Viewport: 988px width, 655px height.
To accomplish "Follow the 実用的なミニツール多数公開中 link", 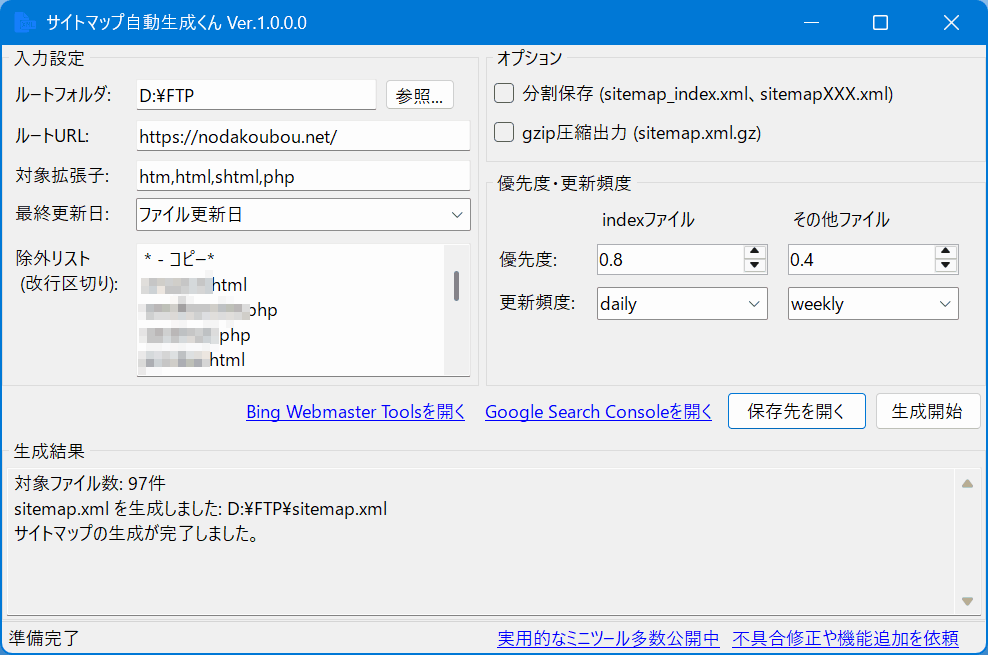I will pos(608,638).
